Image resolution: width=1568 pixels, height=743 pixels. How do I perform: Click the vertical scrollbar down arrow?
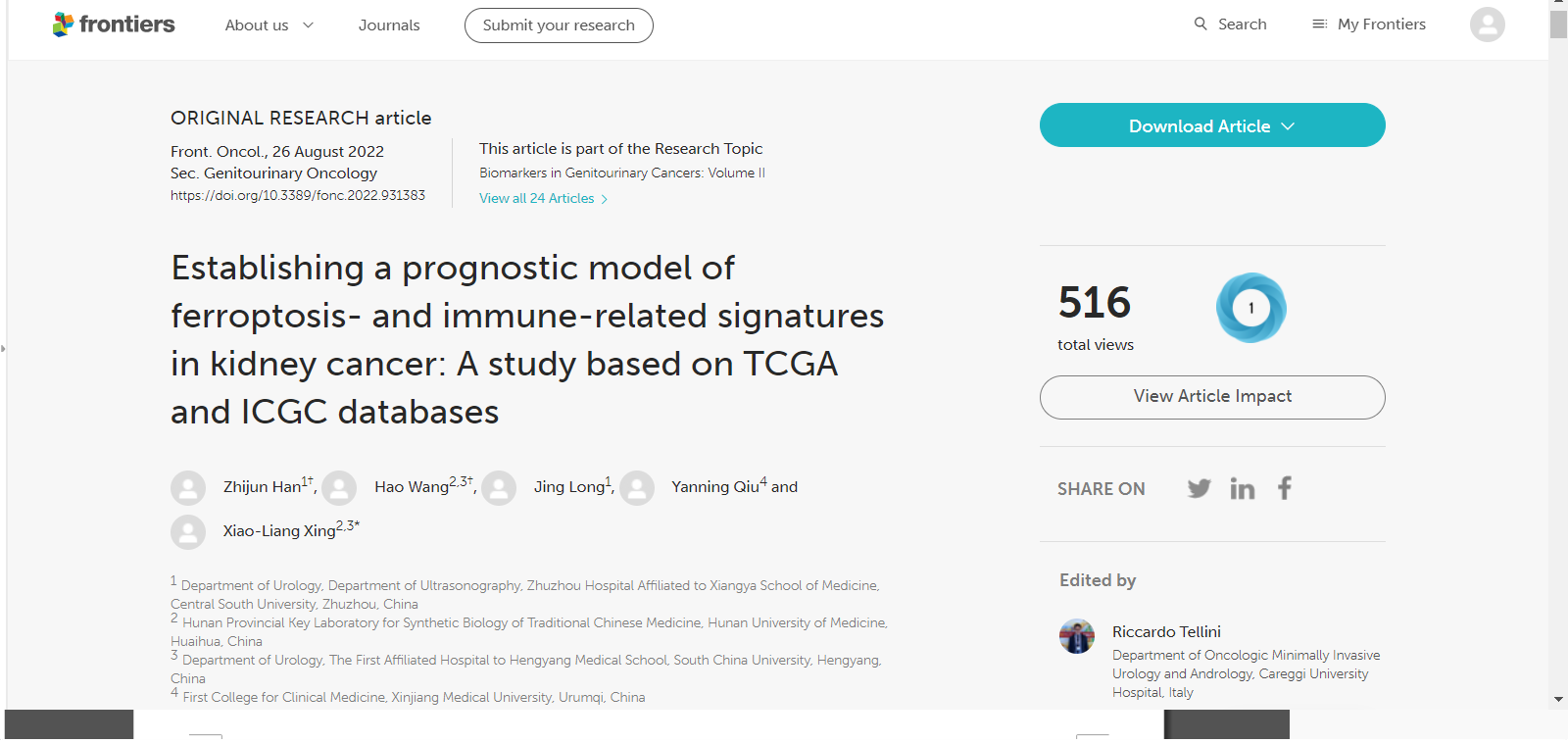pyautogui.click(x=1558, y=700)
